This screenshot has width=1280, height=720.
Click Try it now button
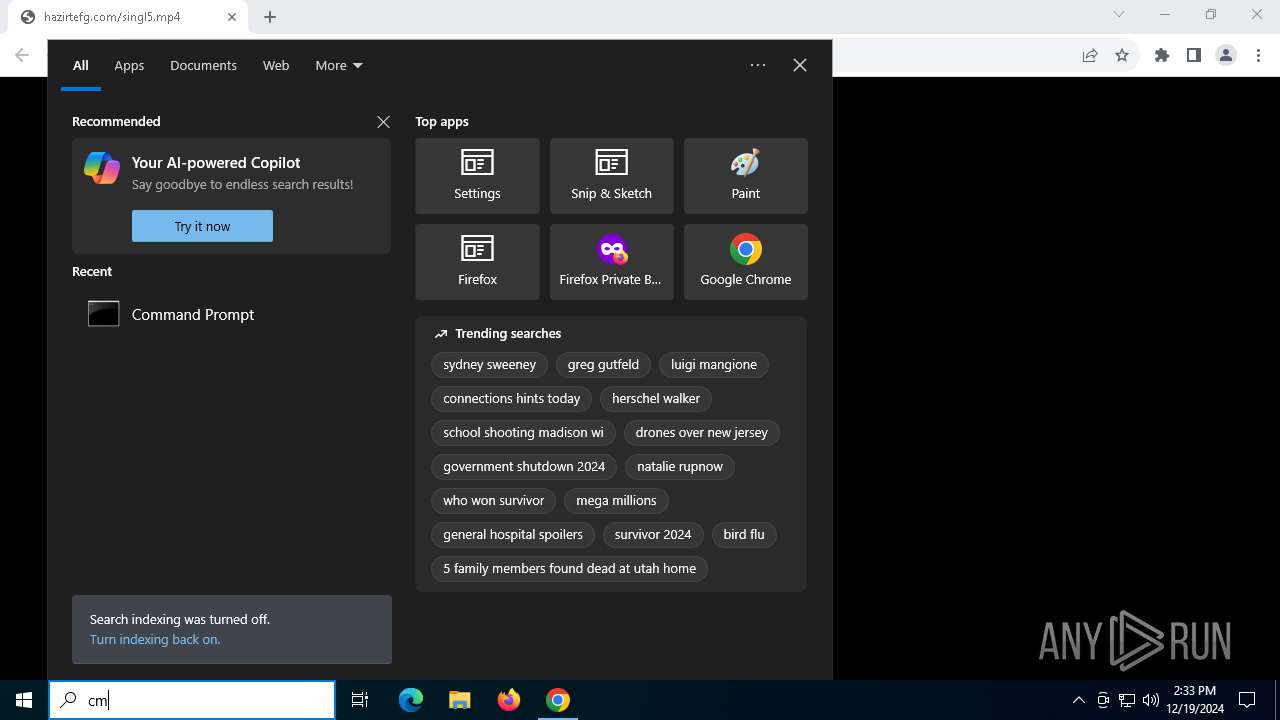tap(202, 226)
